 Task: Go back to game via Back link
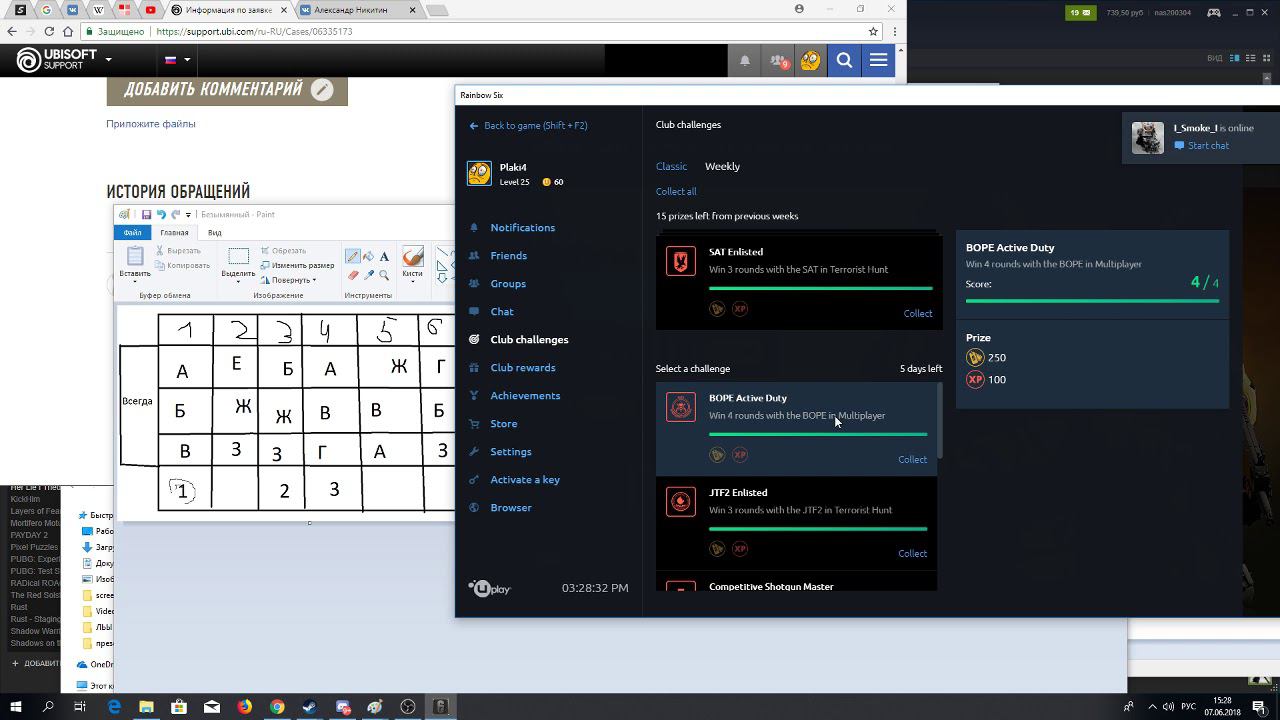(x=528, y=125)
